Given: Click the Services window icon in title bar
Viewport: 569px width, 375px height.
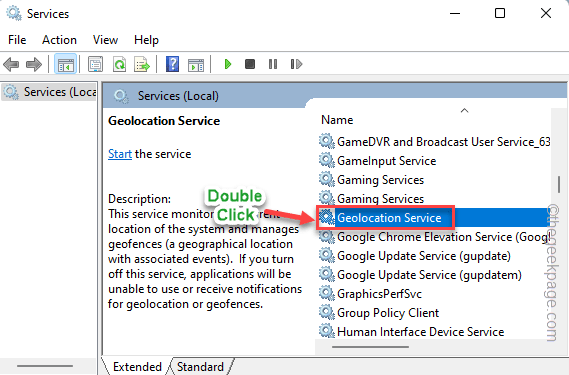Looking at the screenshot, I should 14,13.
